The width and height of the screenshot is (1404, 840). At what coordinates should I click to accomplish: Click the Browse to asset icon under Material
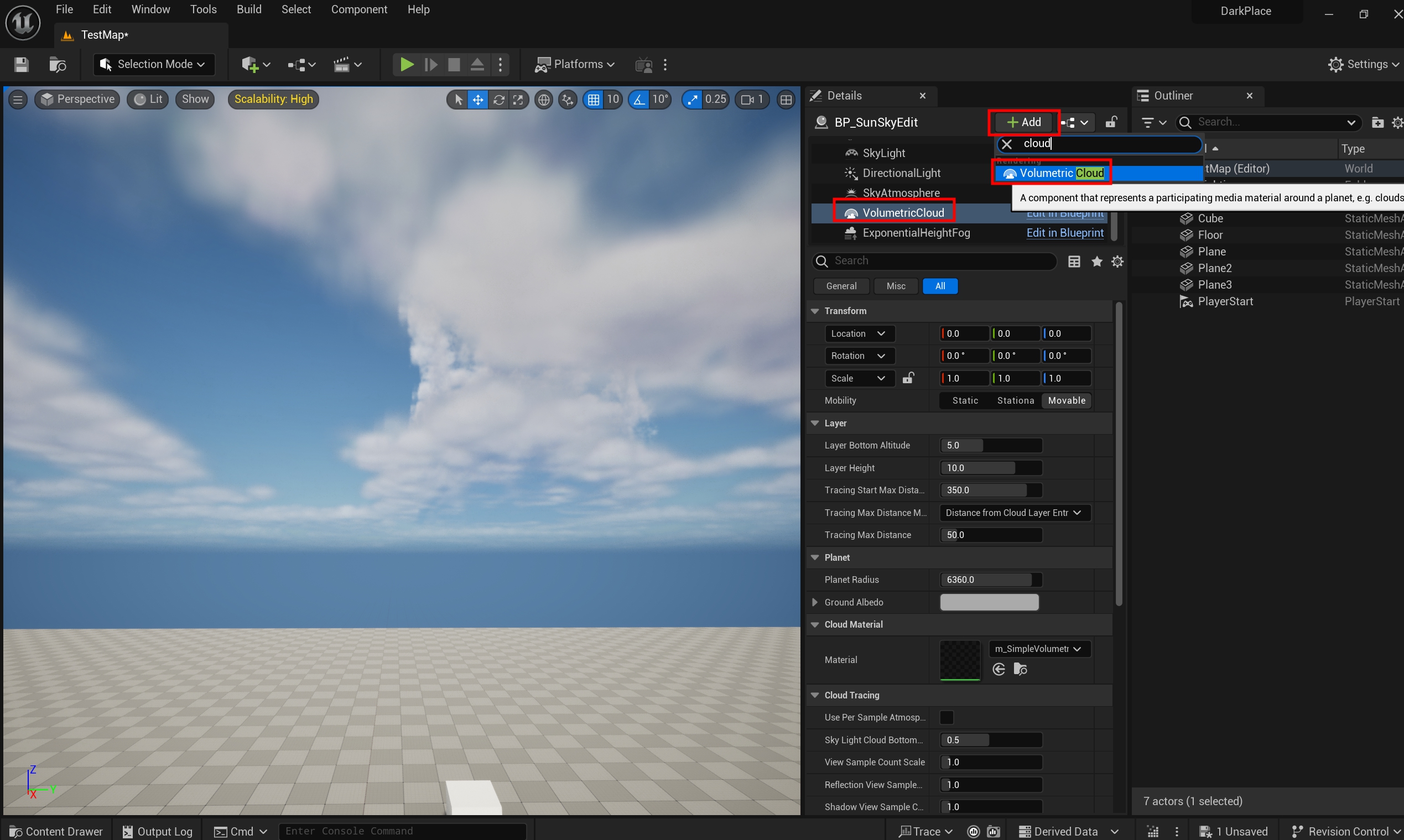tap(1020, 669)
